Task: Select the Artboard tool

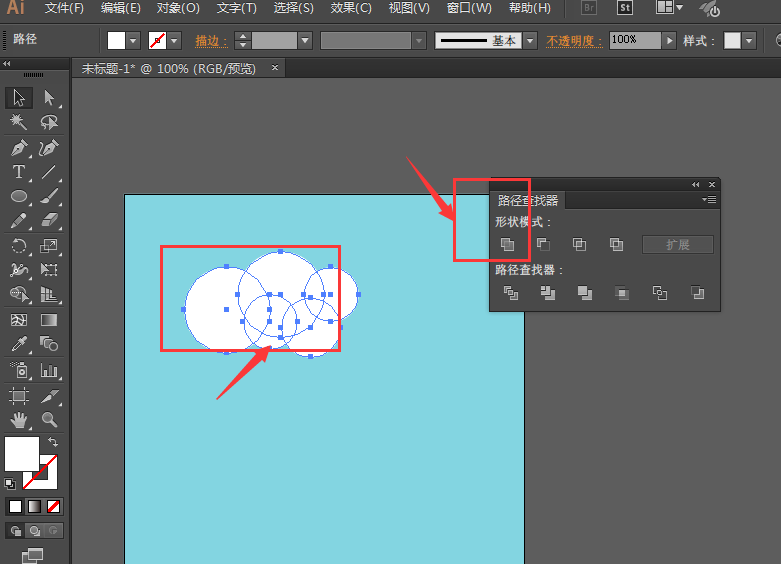Action: (x=19, y=396)
